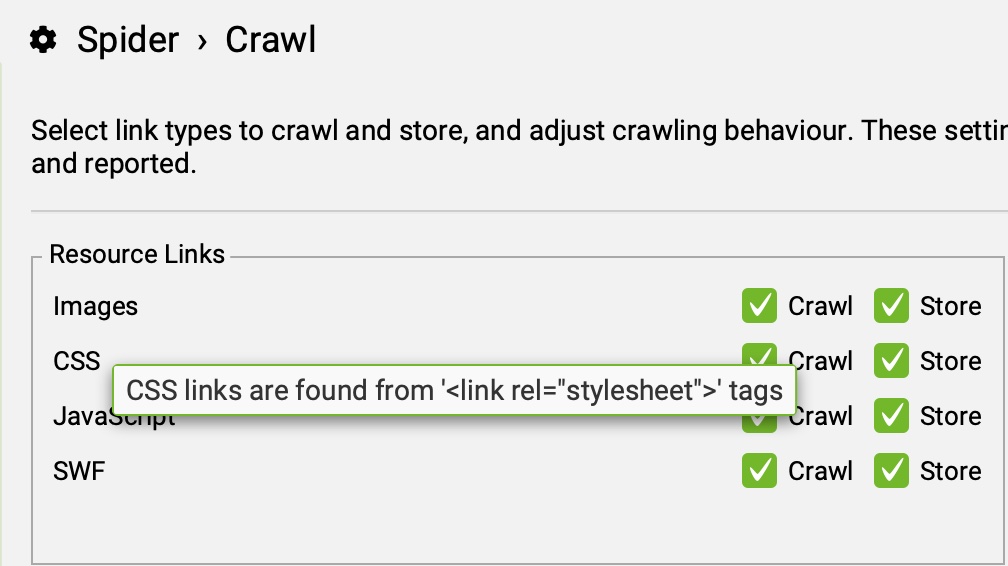Click the Resource Links group heading
Screen dimensions: 1008x566
pos(137,254)
